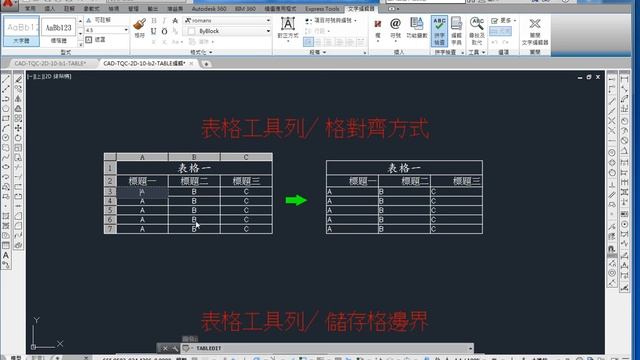Toggle the Spell Check (拼字檢查) button
640x360 pixels.
tap(439, 31)
